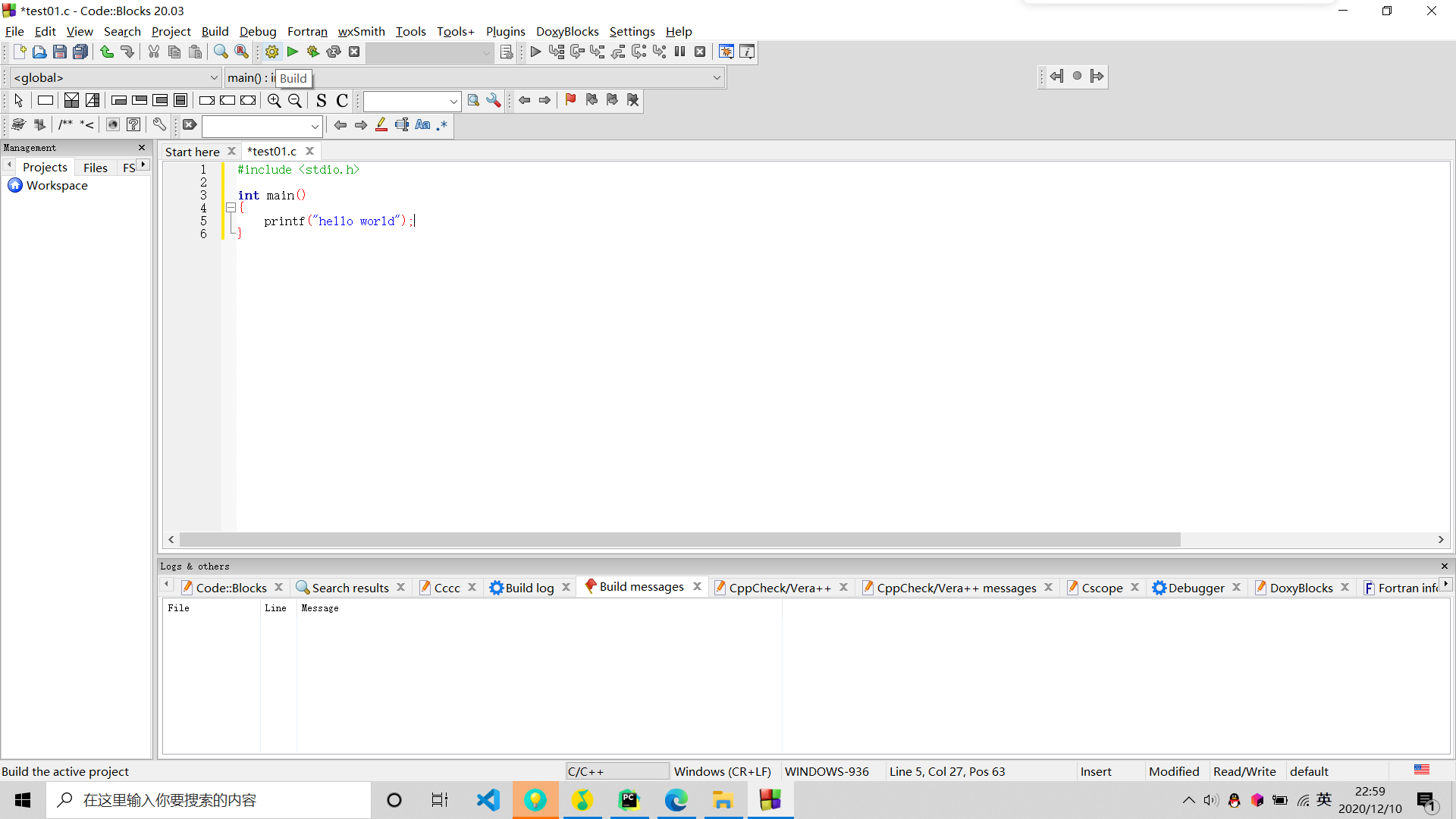
Task: Save the current file with floppy icon
Action: click(60, 52)
